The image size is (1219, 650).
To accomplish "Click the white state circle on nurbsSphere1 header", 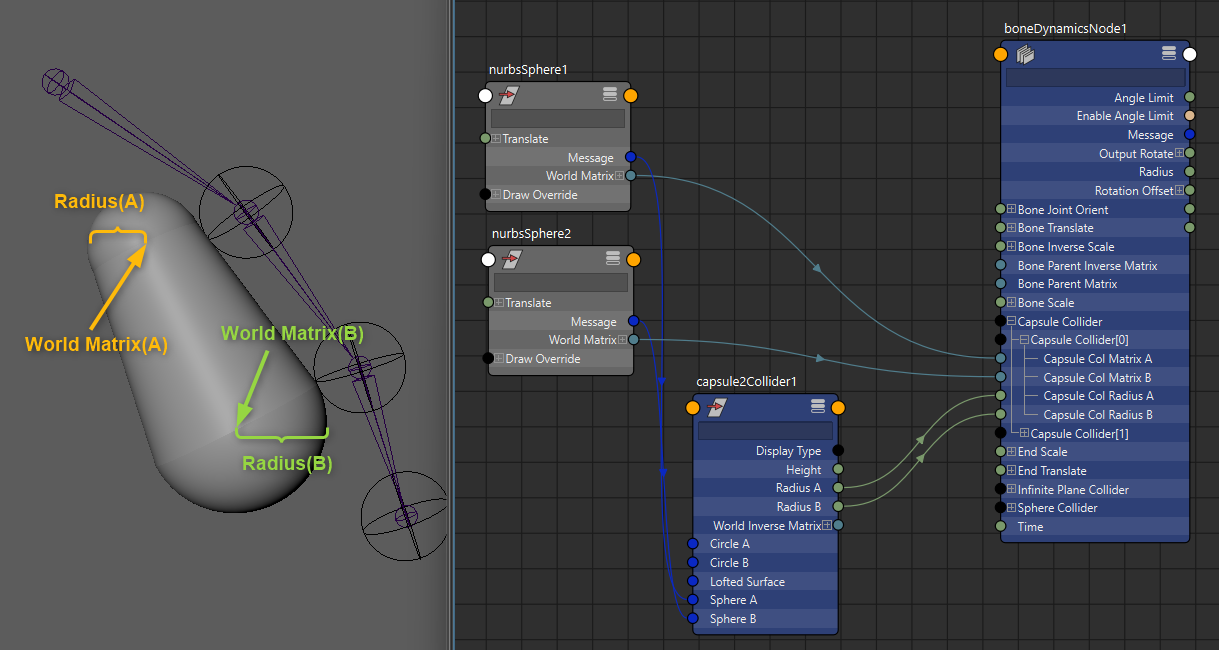I will pos(486,95).
